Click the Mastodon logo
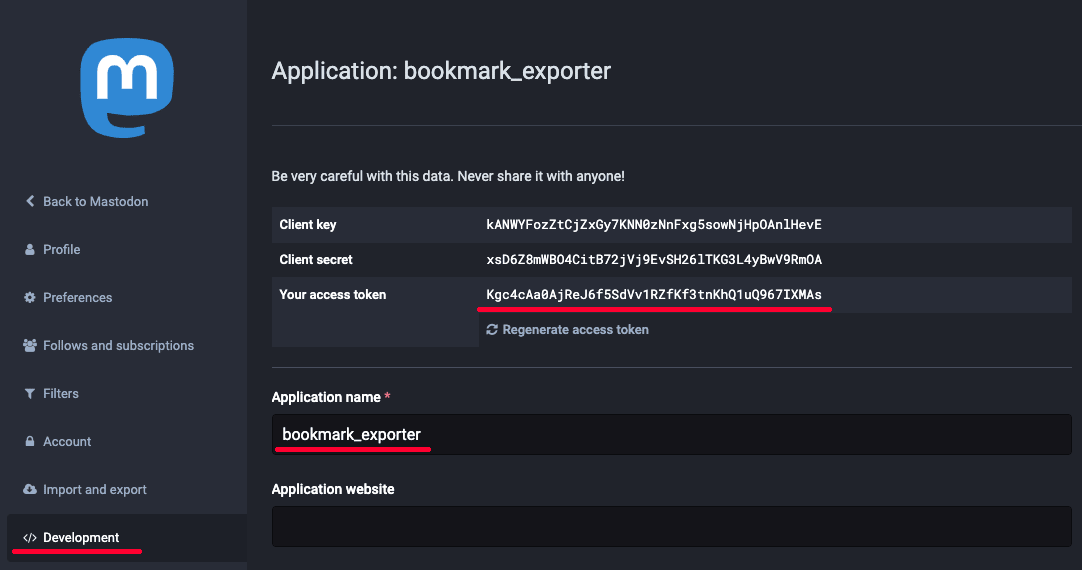1082x570 pixels. [127, 88]
